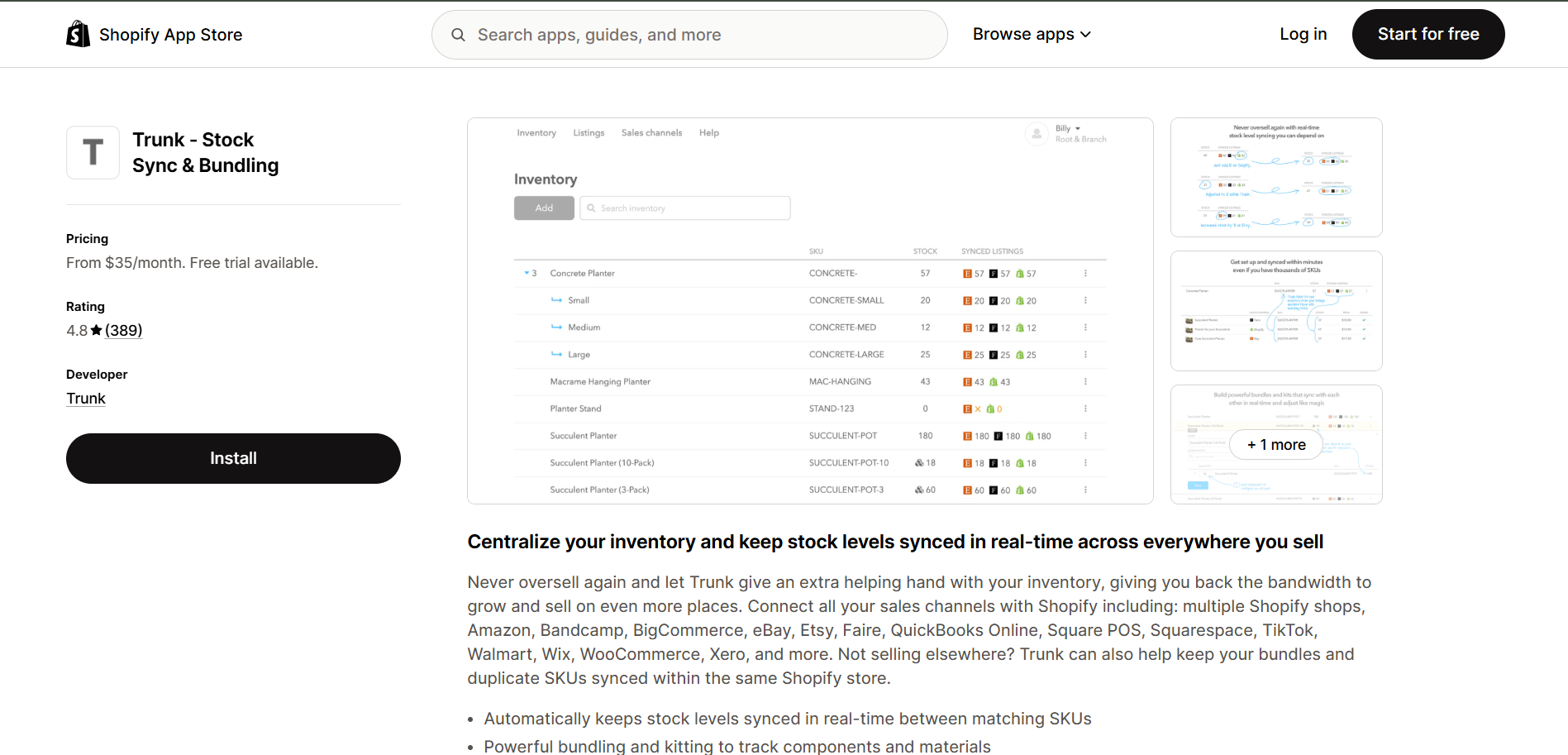1568x755 pixels.
Task: Open the Trunk developer link
Action: pyautogui.click(x=86, y=399)
